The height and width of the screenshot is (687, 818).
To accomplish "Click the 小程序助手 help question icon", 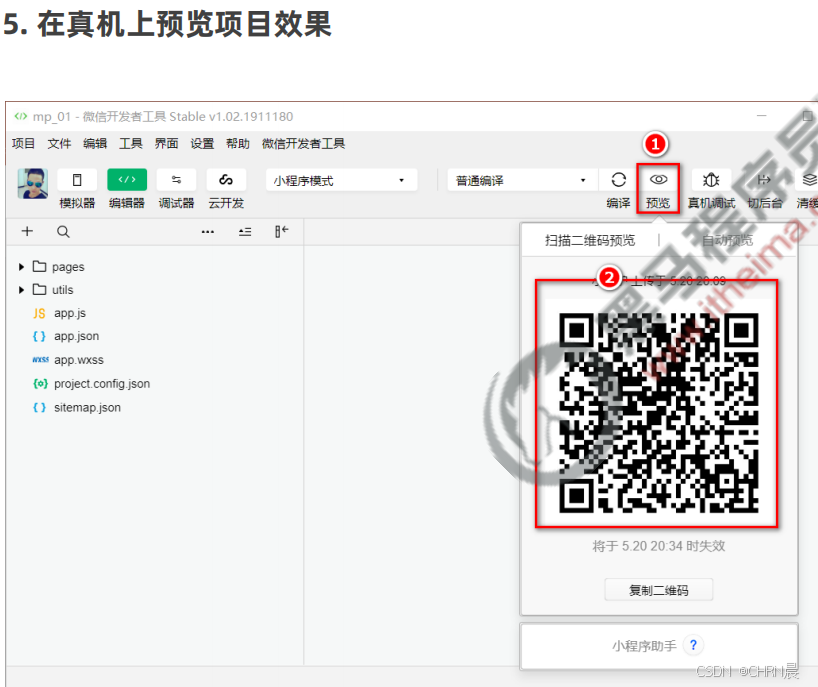I will (693, 645).
